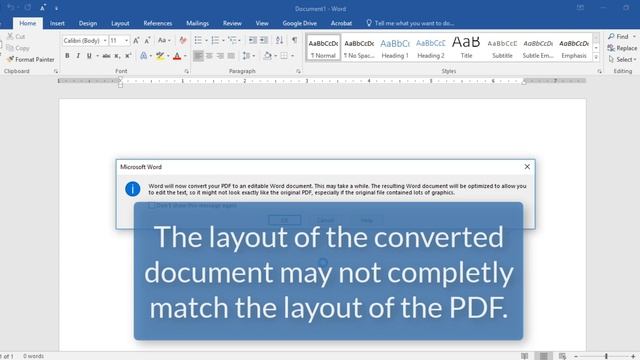The width and height of the screenshot is (640, 360).
Task: Increase font size with Grow Font
Action: coord(136,40)
